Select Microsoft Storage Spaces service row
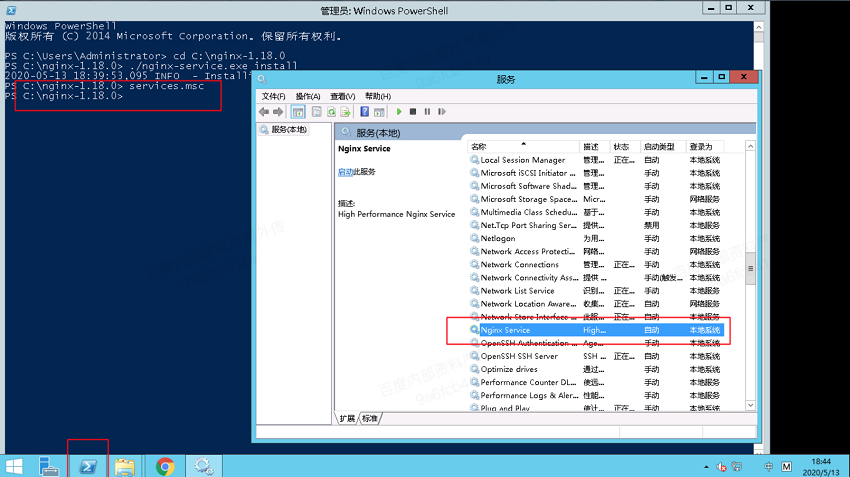Viewport: 850px width, 477px height. coord(596,199)
